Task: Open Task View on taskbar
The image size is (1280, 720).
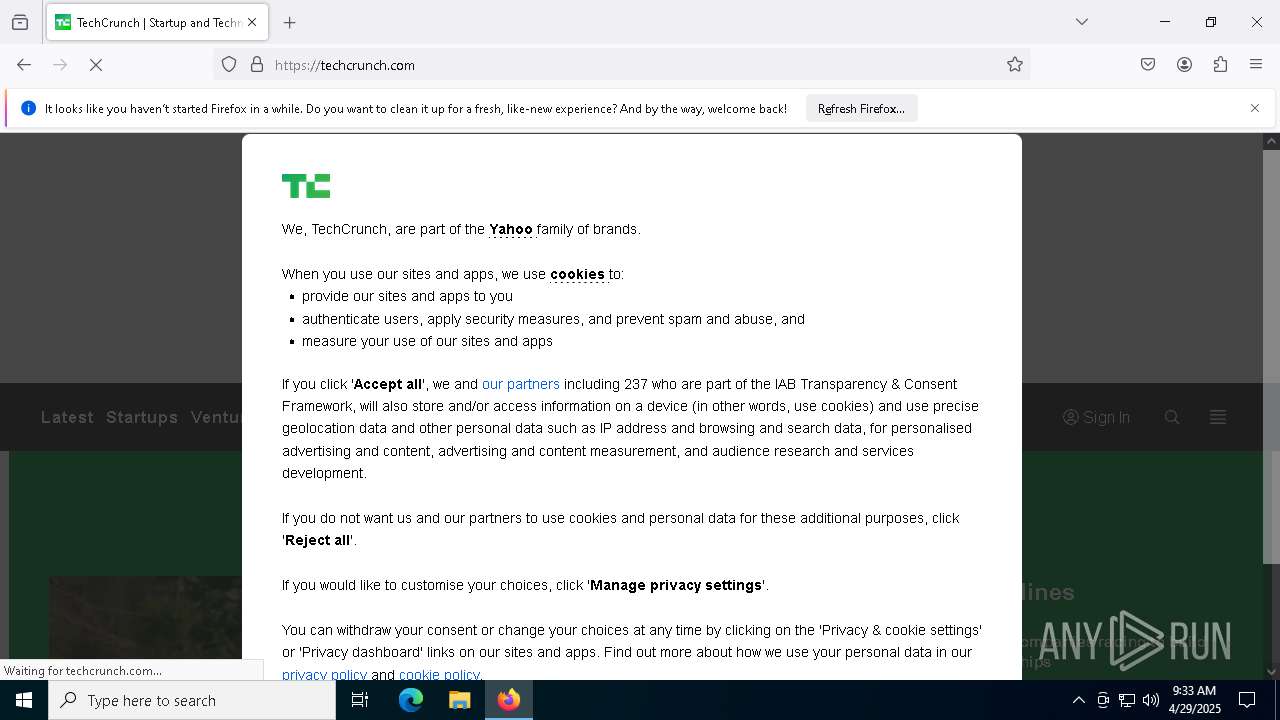Action: tap(360, 700)
